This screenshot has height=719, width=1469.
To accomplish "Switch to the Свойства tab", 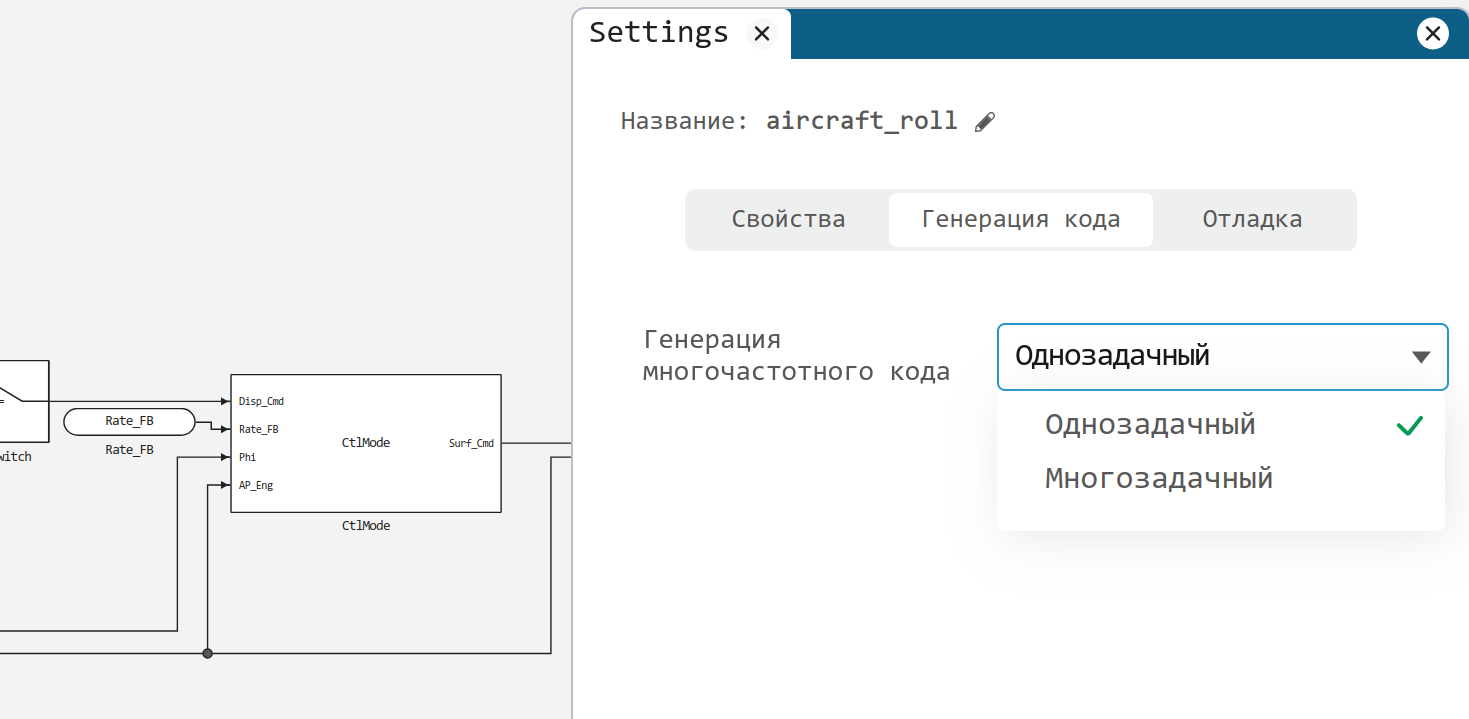I will [x=788, y=219].
